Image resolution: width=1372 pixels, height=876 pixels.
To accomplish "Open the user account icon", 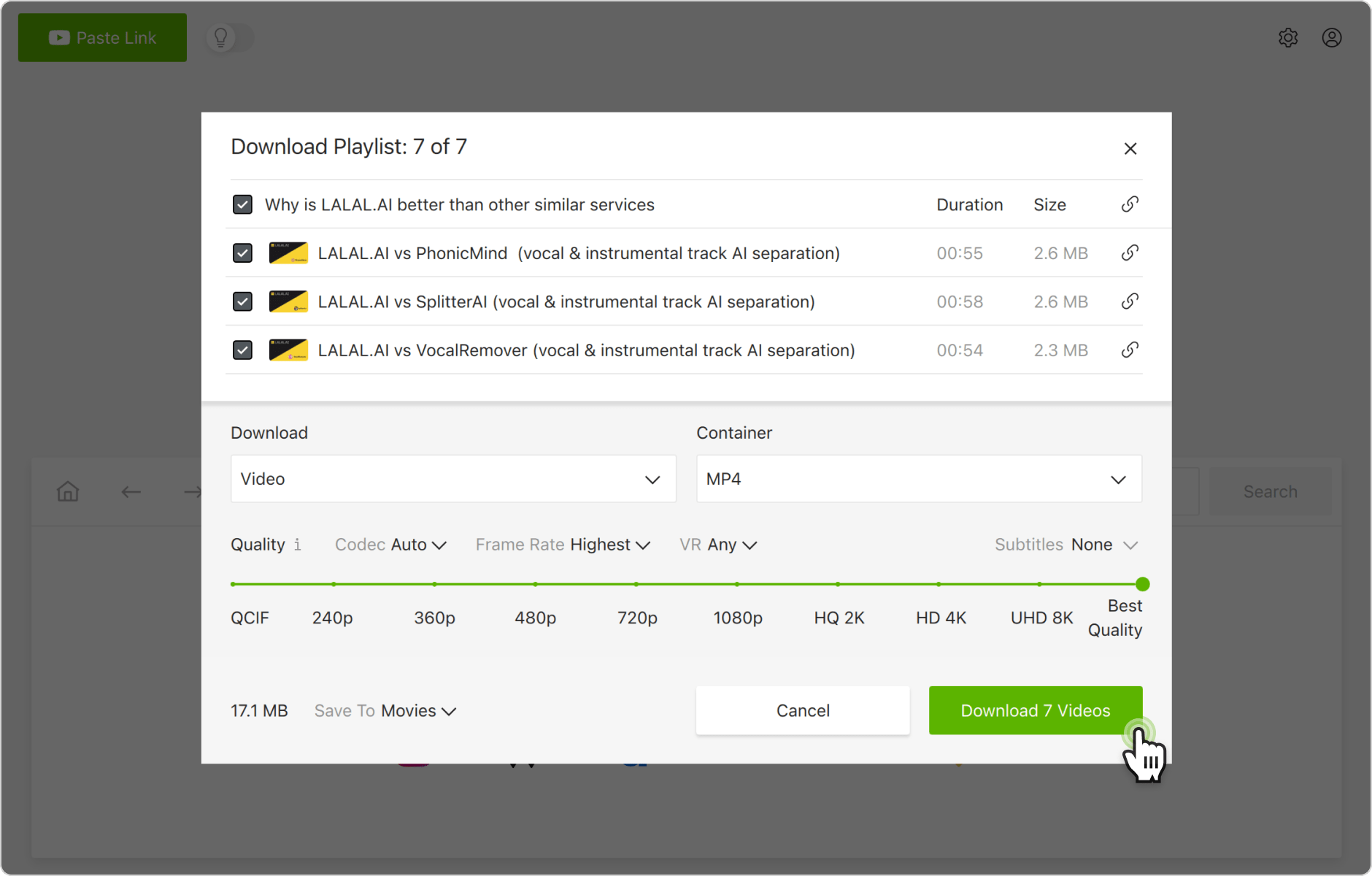I will click(1332, 38).
